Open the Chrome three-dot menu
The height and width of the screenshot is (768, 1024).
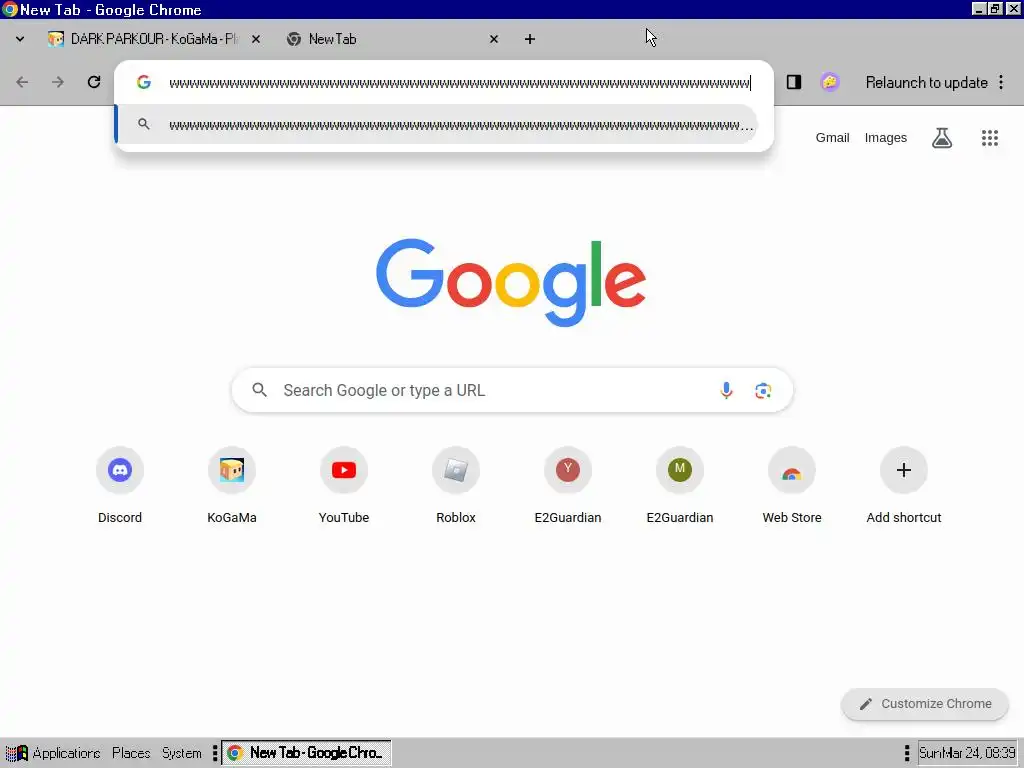pos(1001,82)
